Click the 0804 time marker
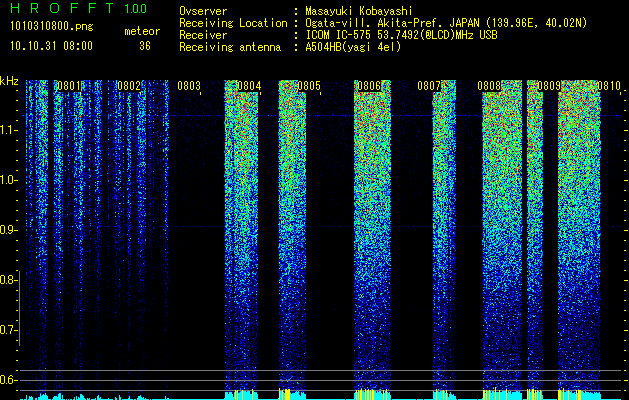The width and height of the screenshot is (629, 400). click(x=249, y=86)
